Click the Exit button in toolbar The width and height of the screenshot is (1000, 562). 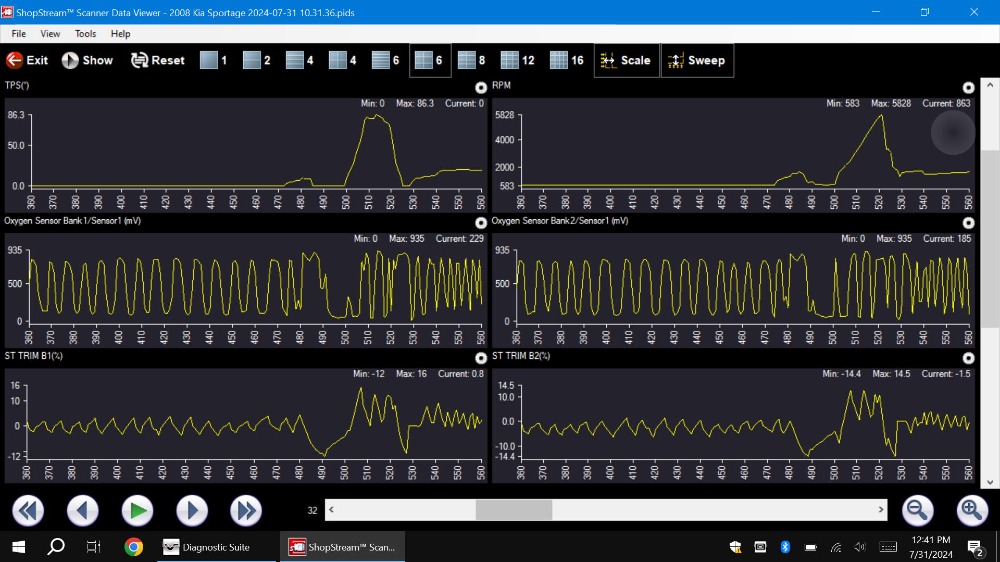pos(27,60)
